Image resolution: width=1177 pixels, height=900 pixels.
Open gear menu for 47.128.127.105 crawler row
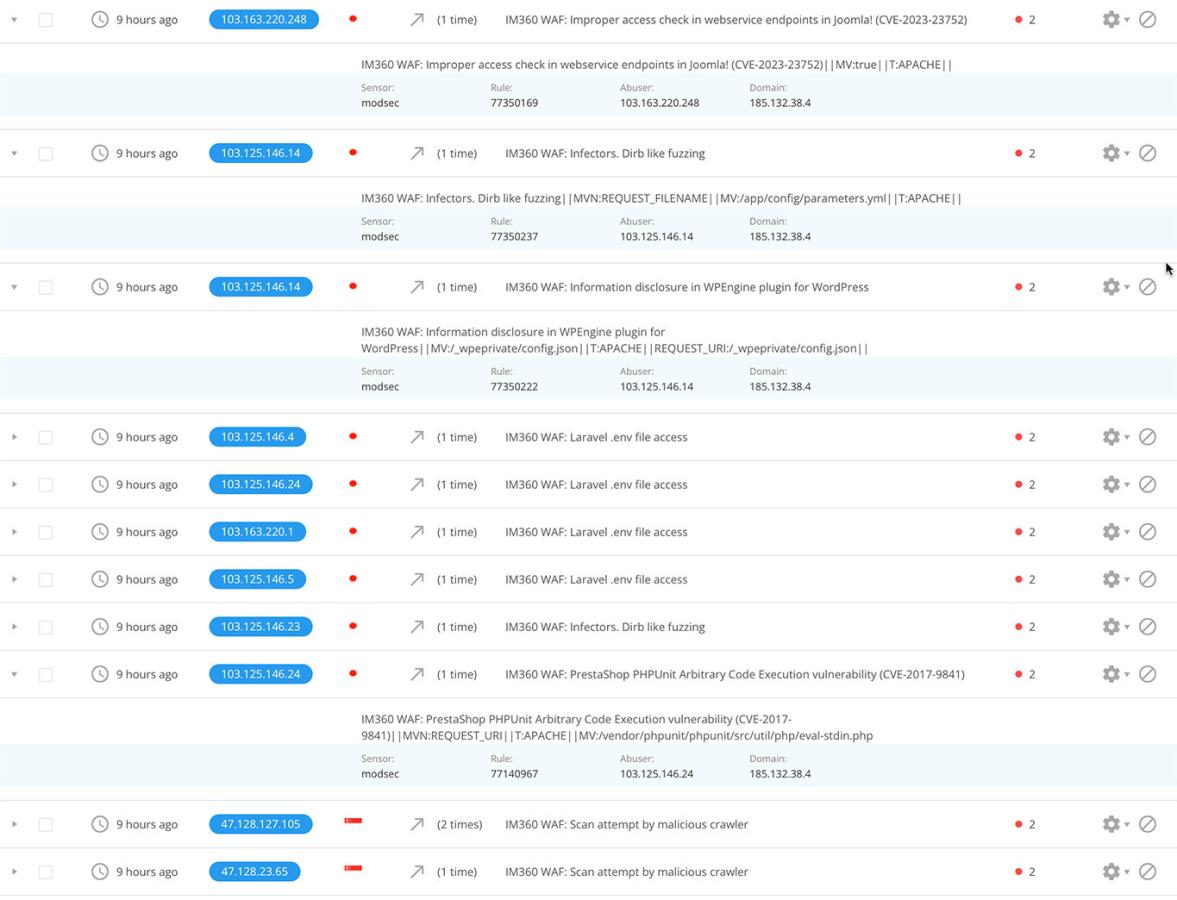1114,825
